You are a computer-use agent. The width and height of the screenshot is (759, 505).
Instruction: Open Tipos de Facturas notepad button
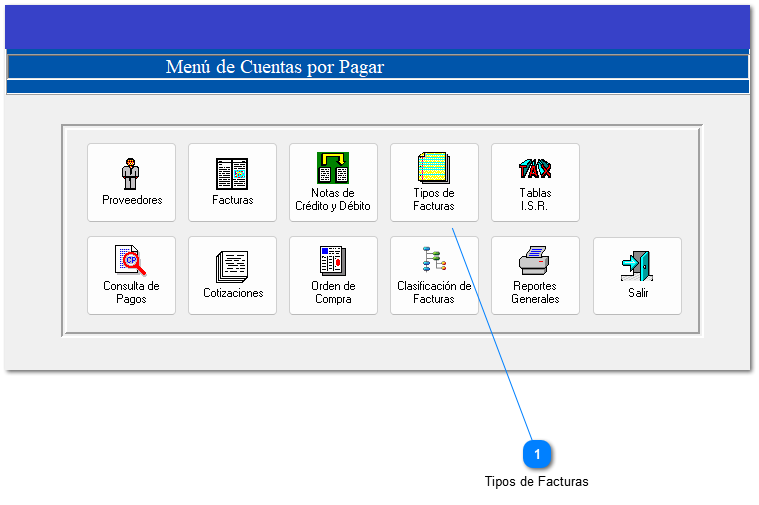(434, 183)
